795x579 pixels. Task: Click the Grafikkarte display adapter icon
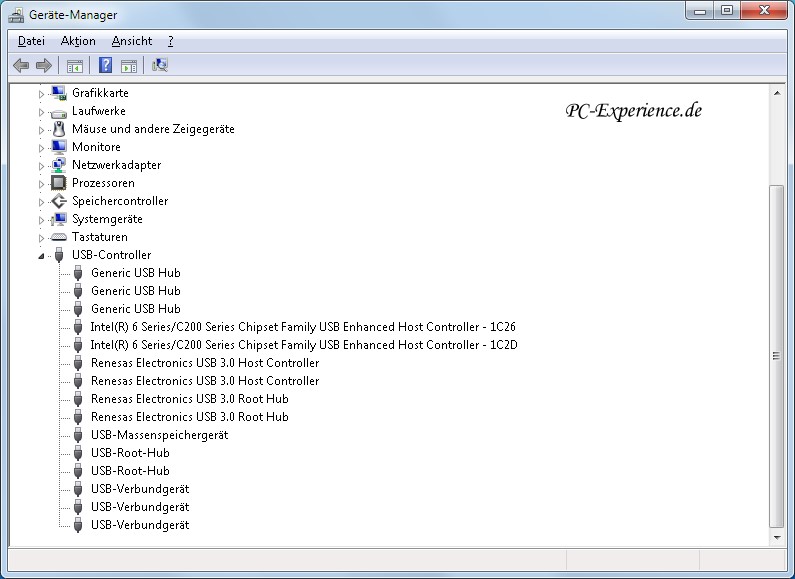58,93
